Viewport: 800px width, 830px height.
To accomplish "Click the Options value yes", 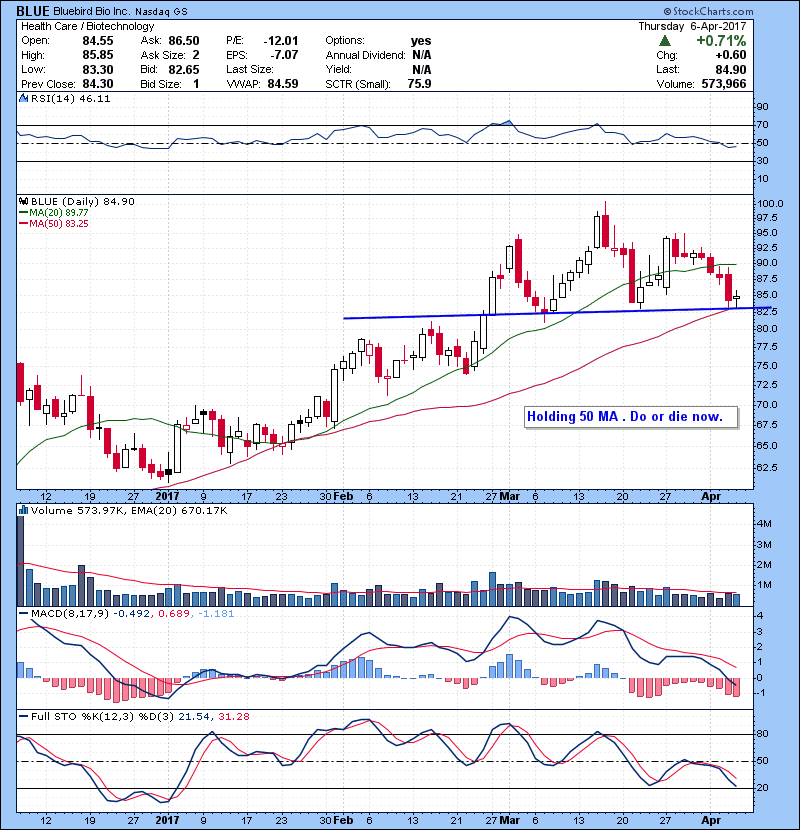I will click(x=421, y=41).
